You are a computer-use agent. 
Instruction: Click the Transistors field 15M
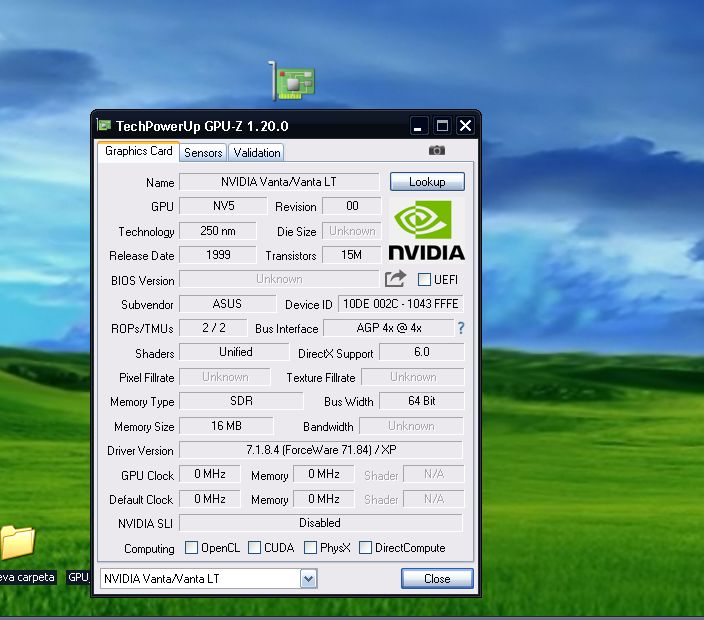352,255
